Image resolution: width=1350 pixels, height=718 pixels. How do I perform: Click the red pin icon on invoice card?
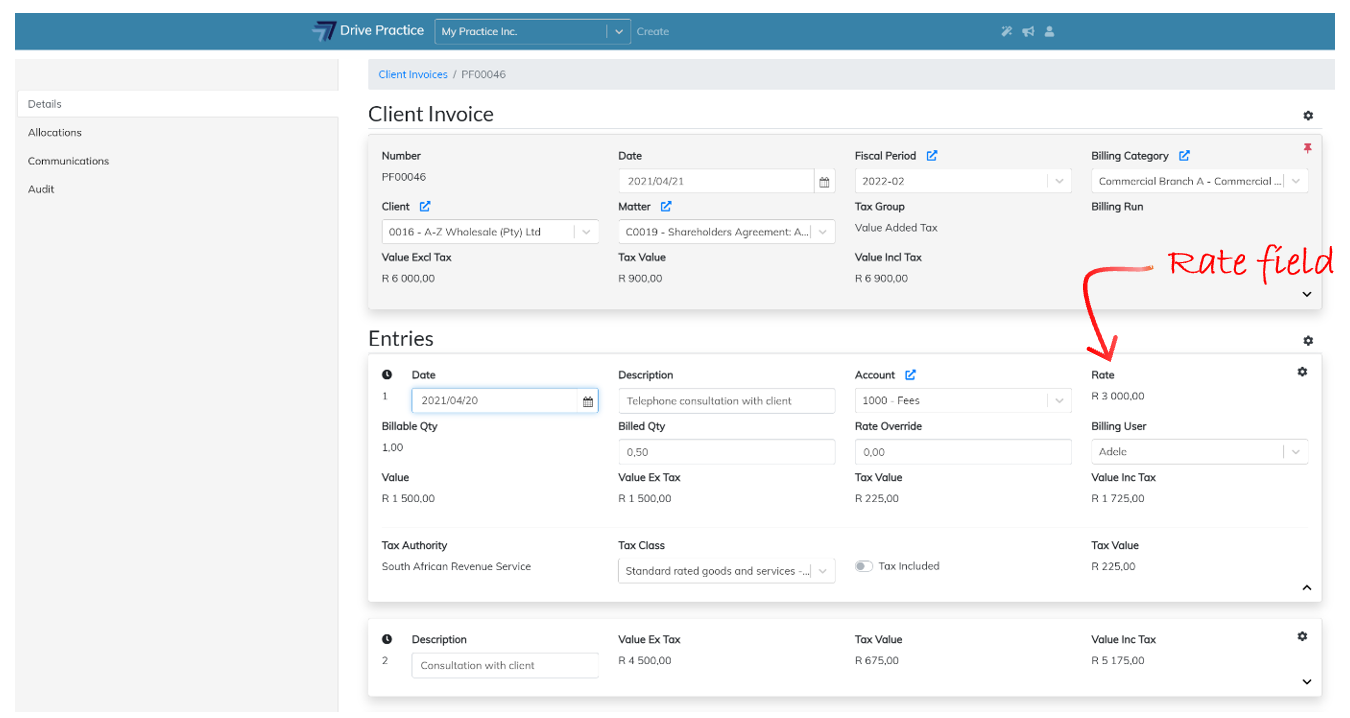click(1307, 148)
